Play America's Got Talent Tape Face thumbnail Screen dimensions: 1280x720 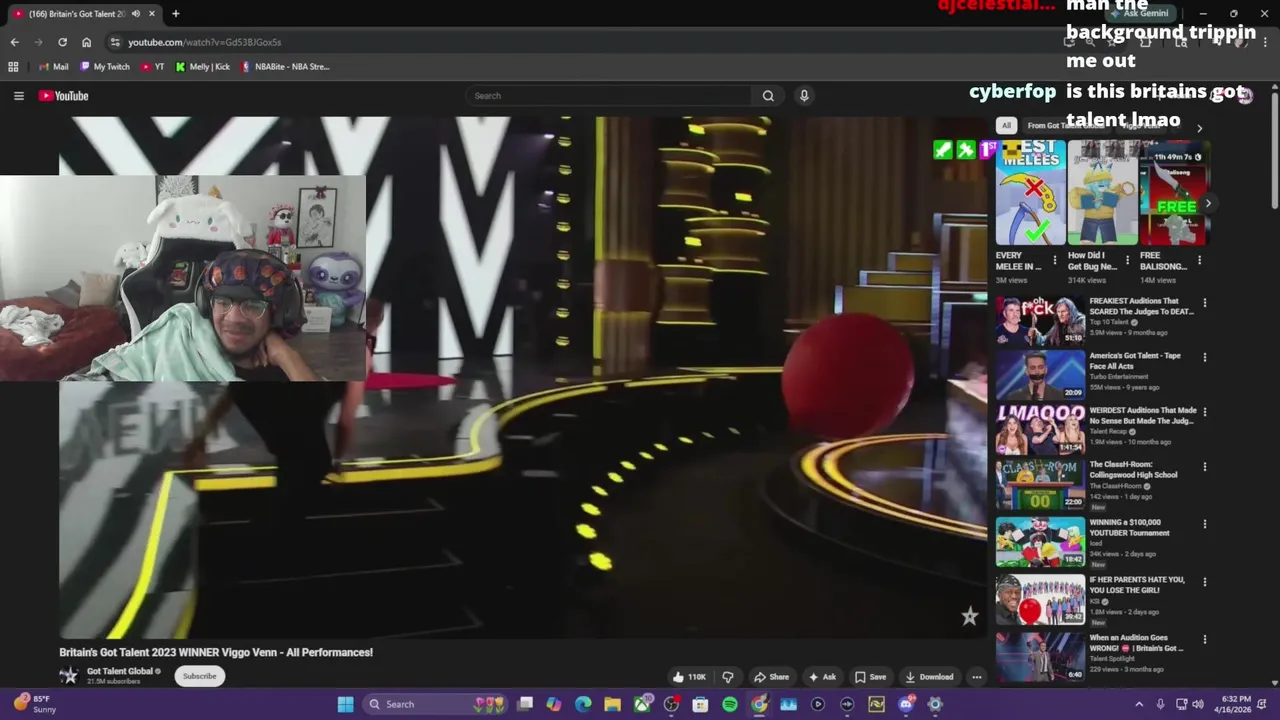1040,374
